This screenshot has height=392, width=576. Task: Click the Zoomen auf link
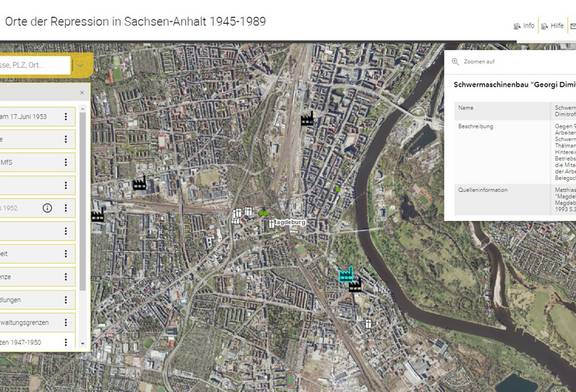pos(479,61)
